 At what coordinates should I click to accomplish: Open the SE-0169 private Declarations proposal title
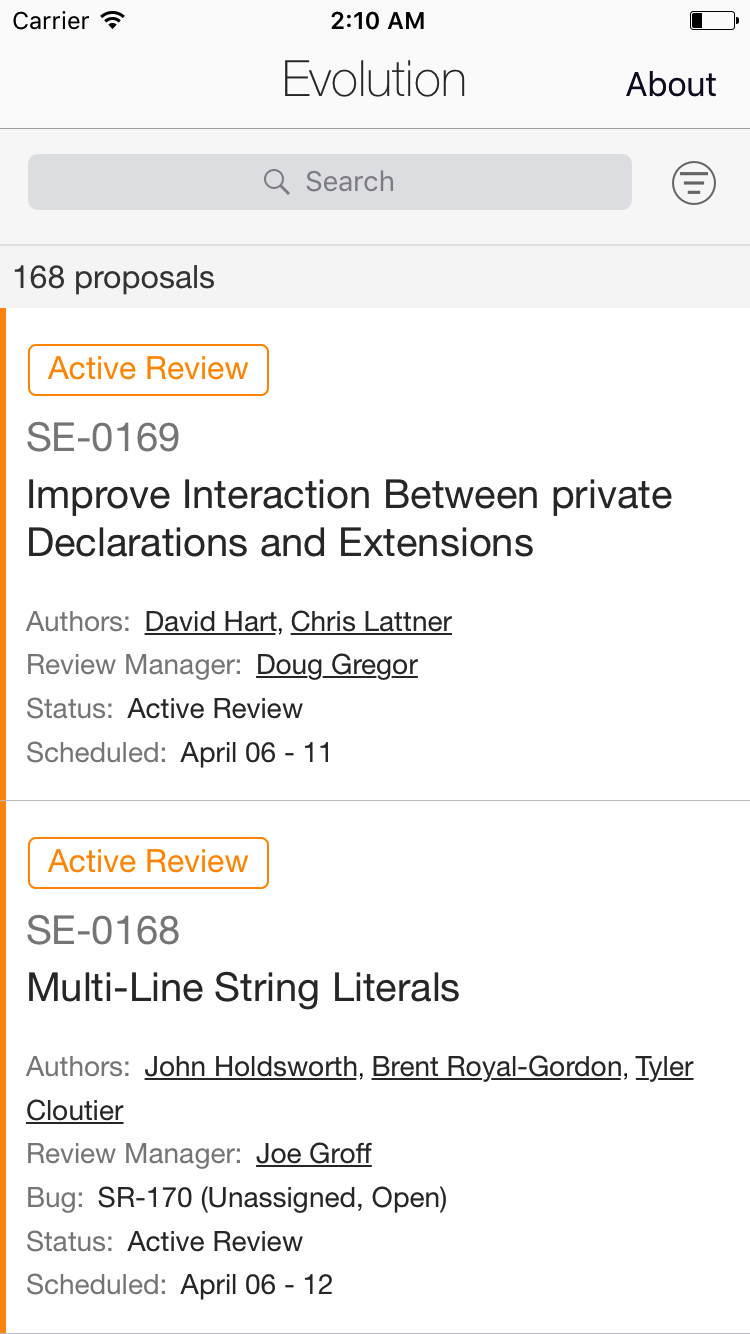click(349, 518)
